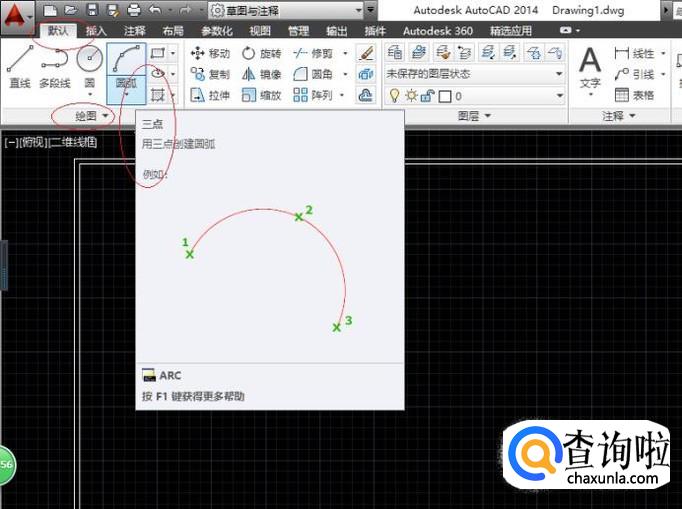This screenshot has width=682, height=509.
Task: Click the layer 0 color swatch
Action: [x=445, y=96]
